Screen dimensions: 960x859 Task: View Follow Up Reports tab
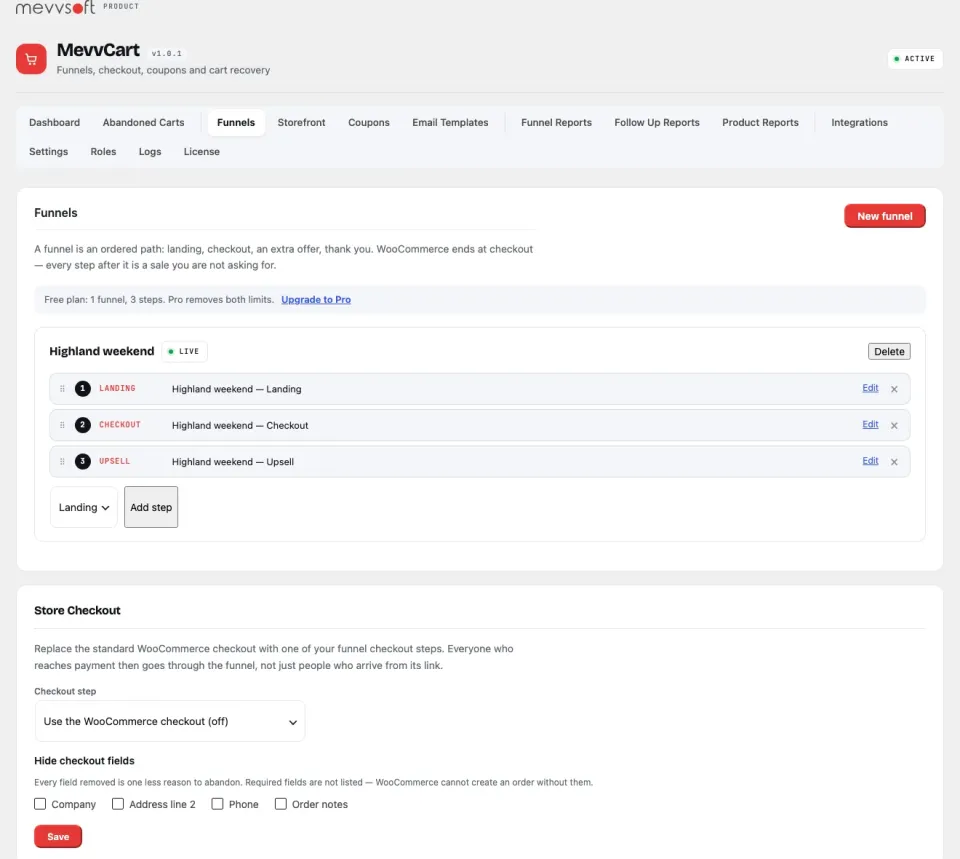(656, 122)
